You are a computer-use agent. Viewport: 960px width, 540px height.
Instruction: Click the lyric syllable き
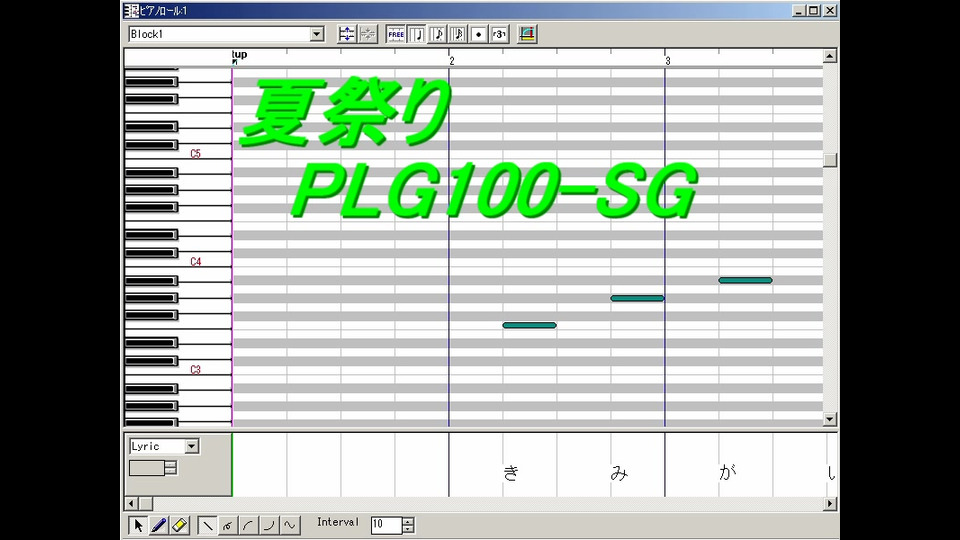pos(511,473)
